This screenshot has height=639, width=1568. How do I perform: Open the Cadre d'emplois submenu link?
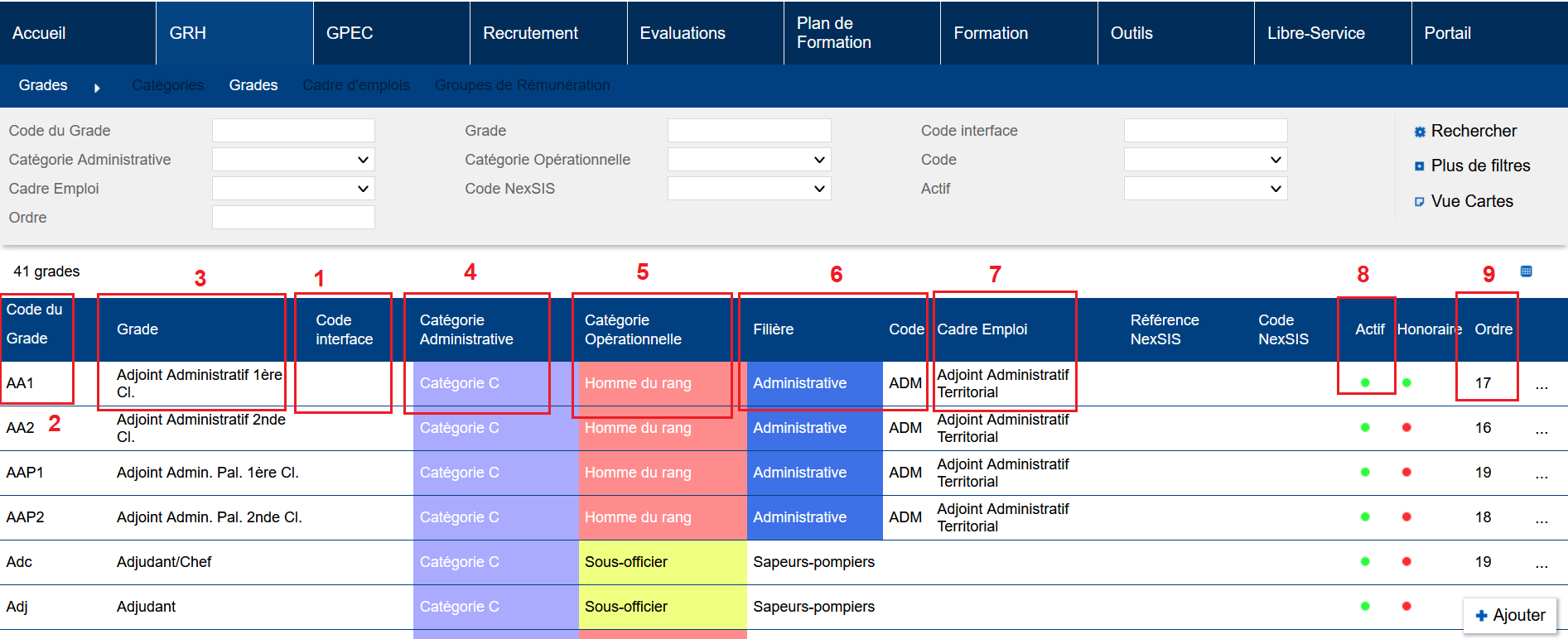pos(356,85)
